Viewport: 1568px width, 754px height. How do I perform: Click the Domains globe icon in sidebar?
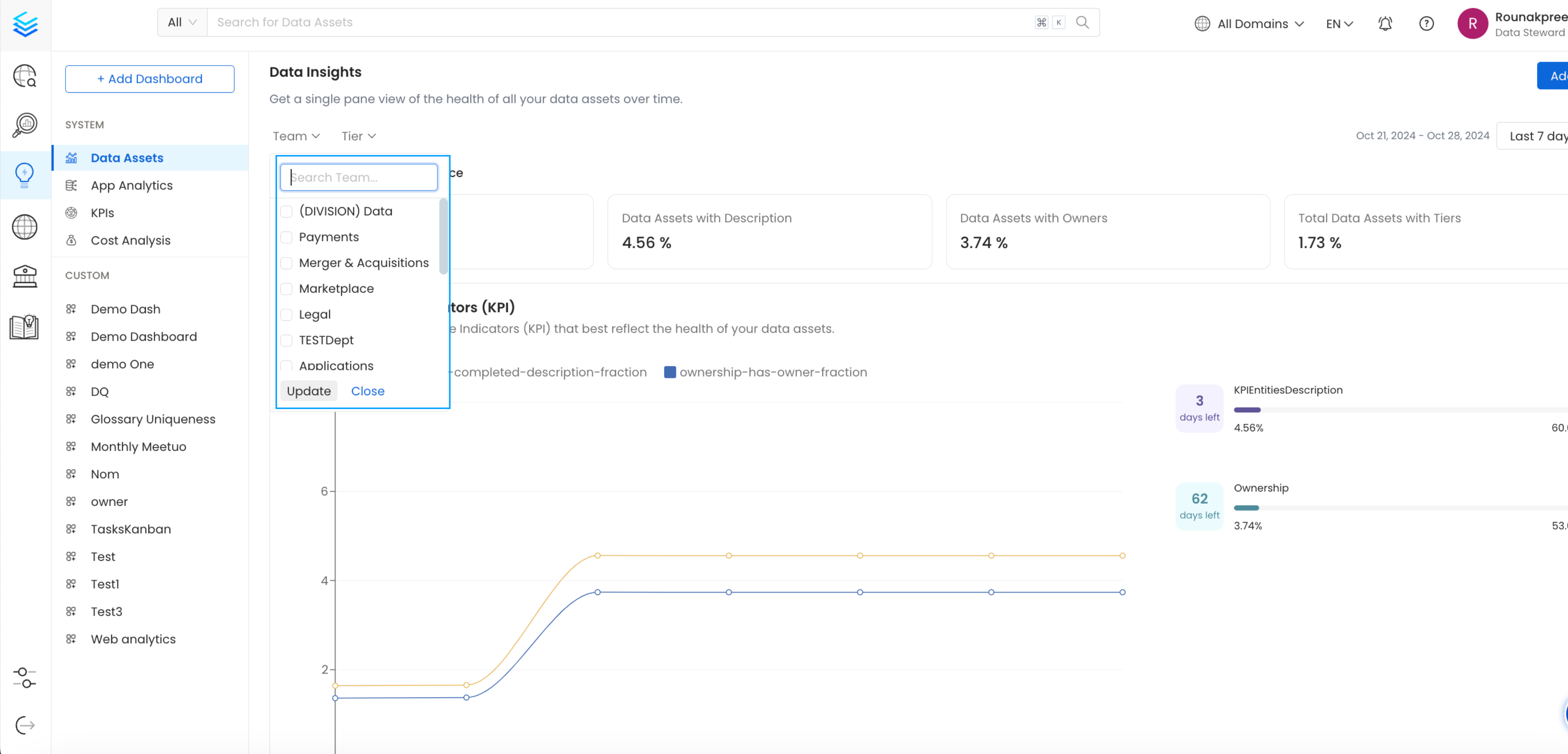pyautogui.click(x=24, y=227)
